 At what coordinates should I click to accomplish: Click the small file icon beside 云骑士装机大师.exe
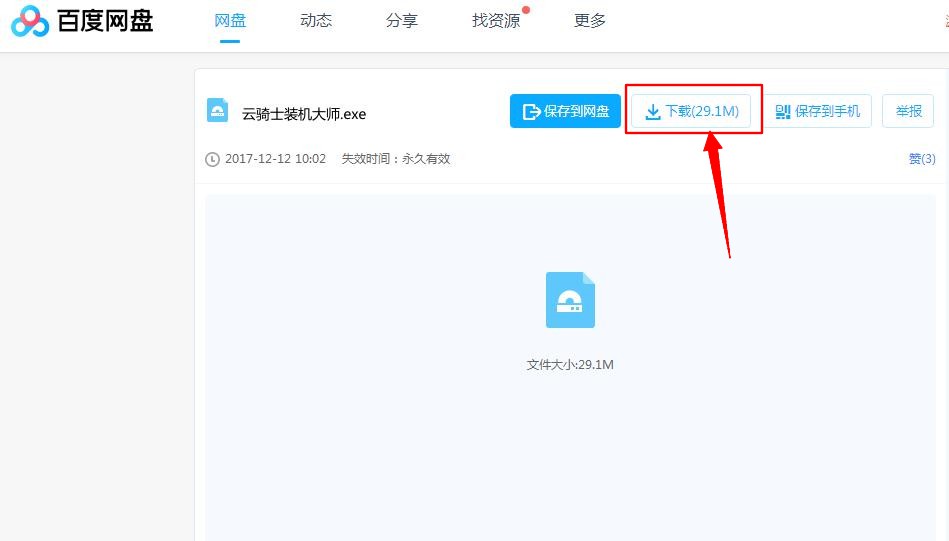(217, 111)
